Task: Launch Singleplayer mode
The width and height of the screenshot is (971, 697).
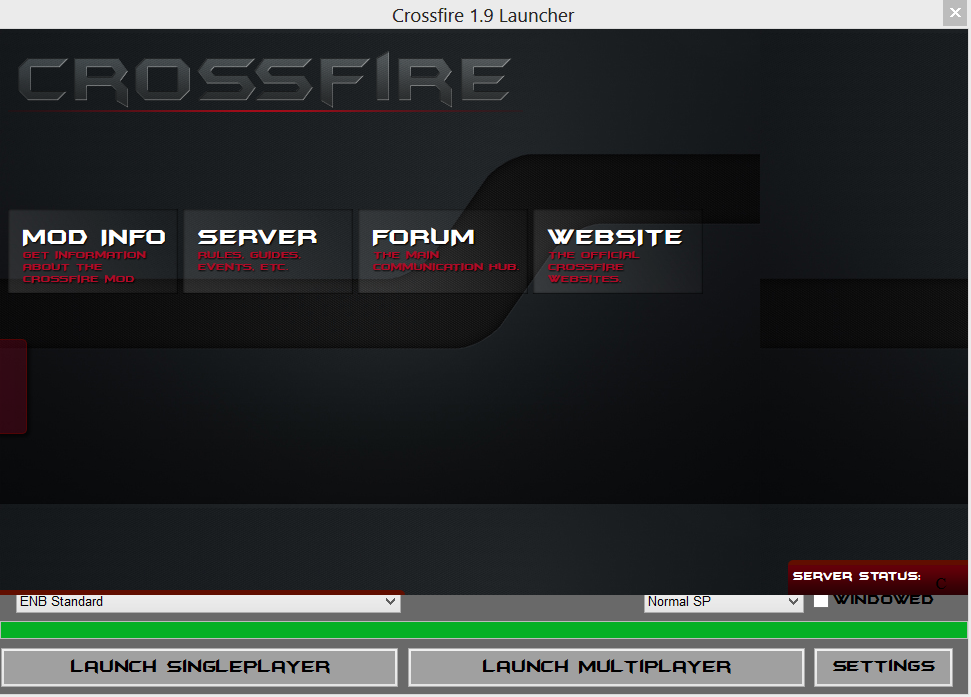Action: (x=199, y=667)
